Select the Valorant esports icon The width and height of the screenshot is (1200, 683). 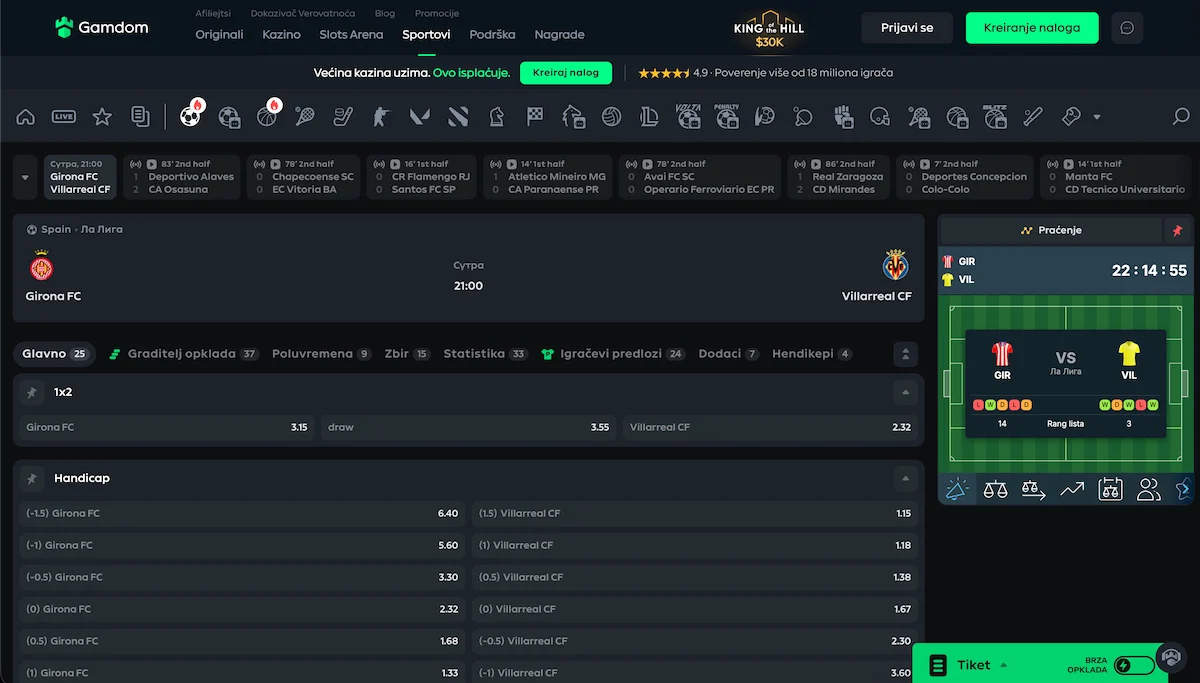click(419, 117)
